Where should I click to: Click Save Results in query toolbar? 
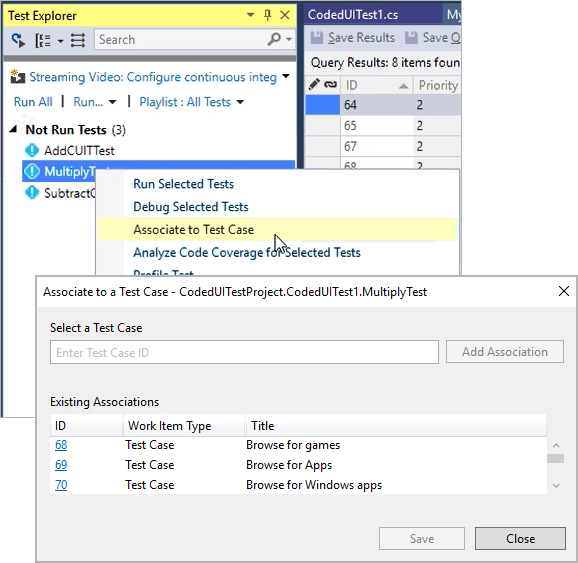coord(361,38)
